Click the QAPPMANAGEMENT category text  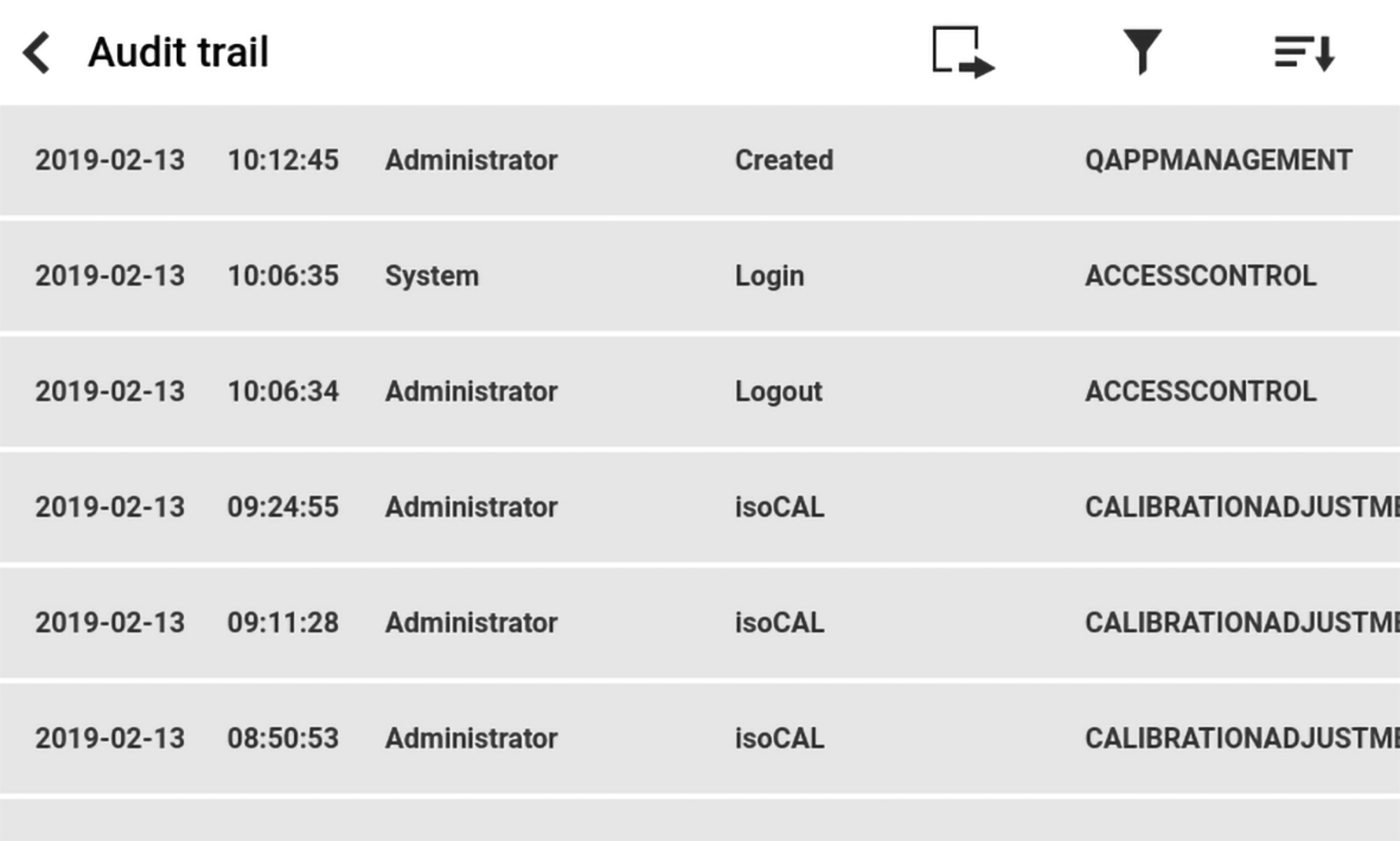pyautogui.click(x=1218, y=160)
